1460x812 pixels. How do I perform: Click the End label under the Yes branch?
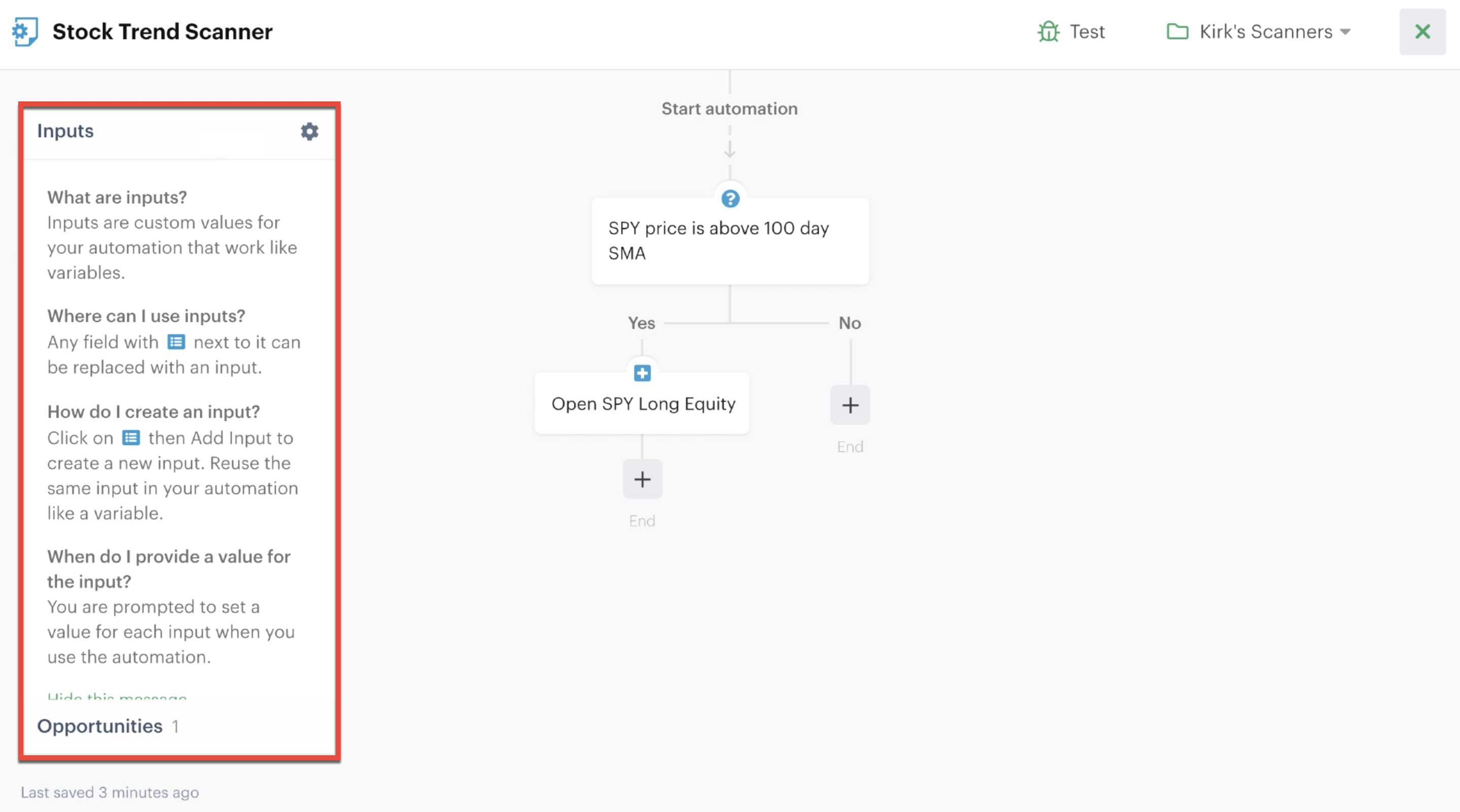pyautogui.click(x=642, y=521)
